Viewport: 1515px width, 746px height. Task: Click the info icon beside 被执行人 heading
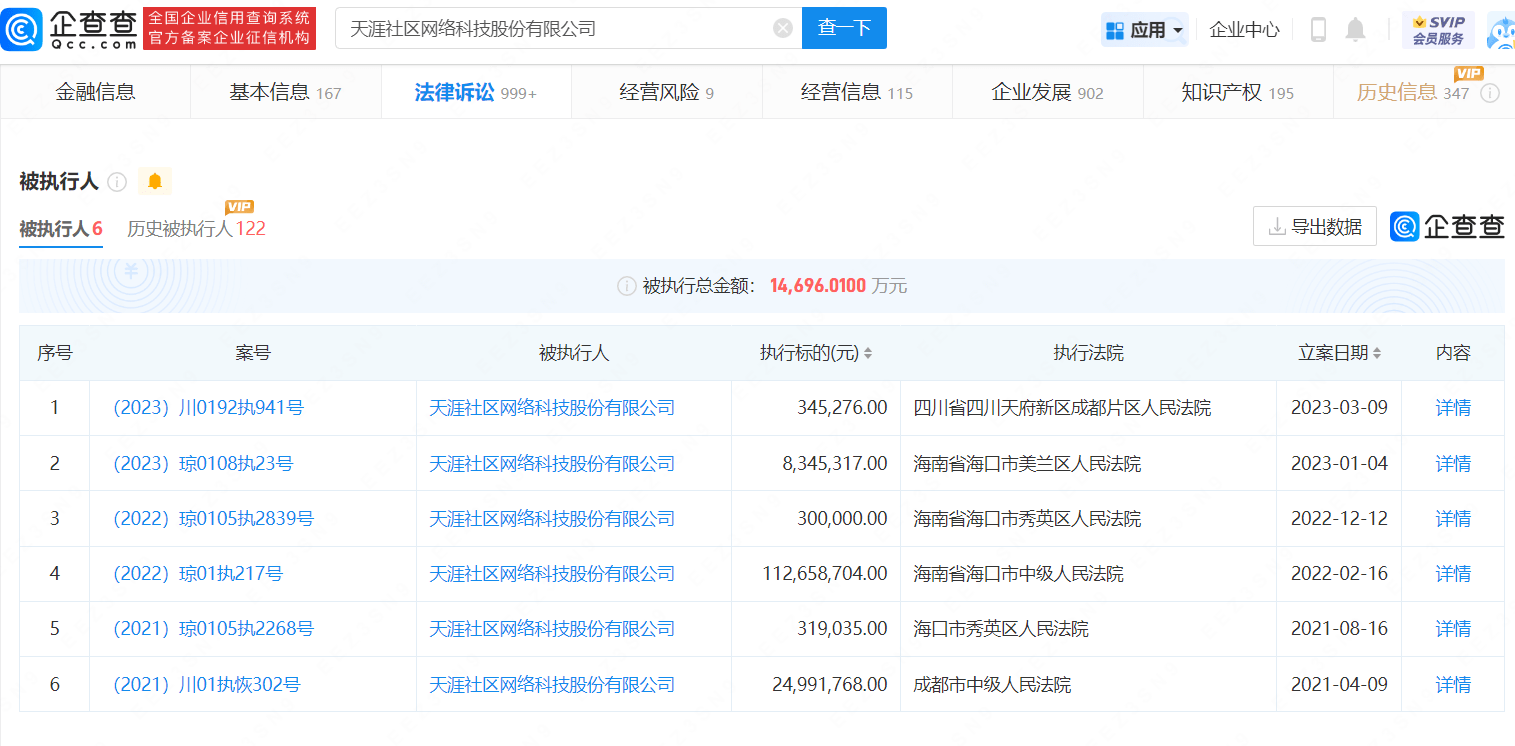click(117, 182)
